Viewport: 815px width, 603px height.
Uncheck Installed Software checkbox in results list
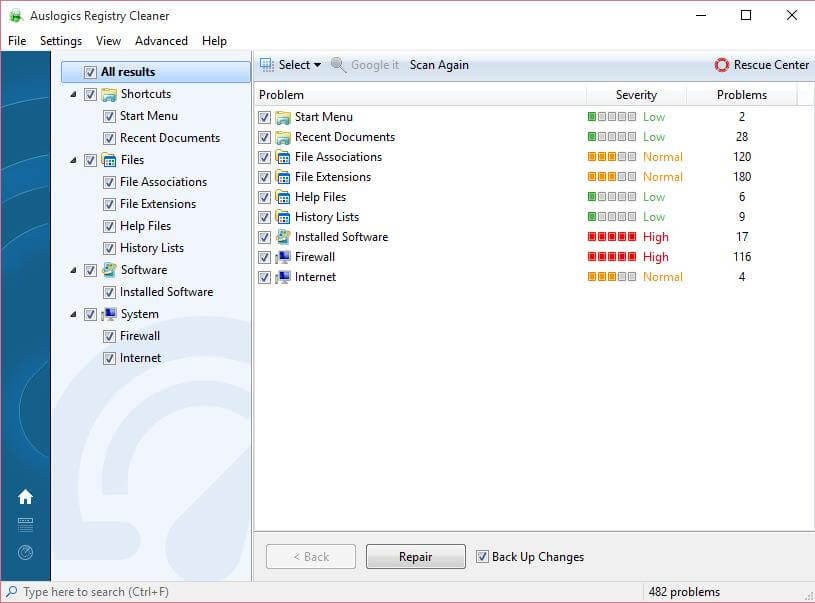click(264, 238)
